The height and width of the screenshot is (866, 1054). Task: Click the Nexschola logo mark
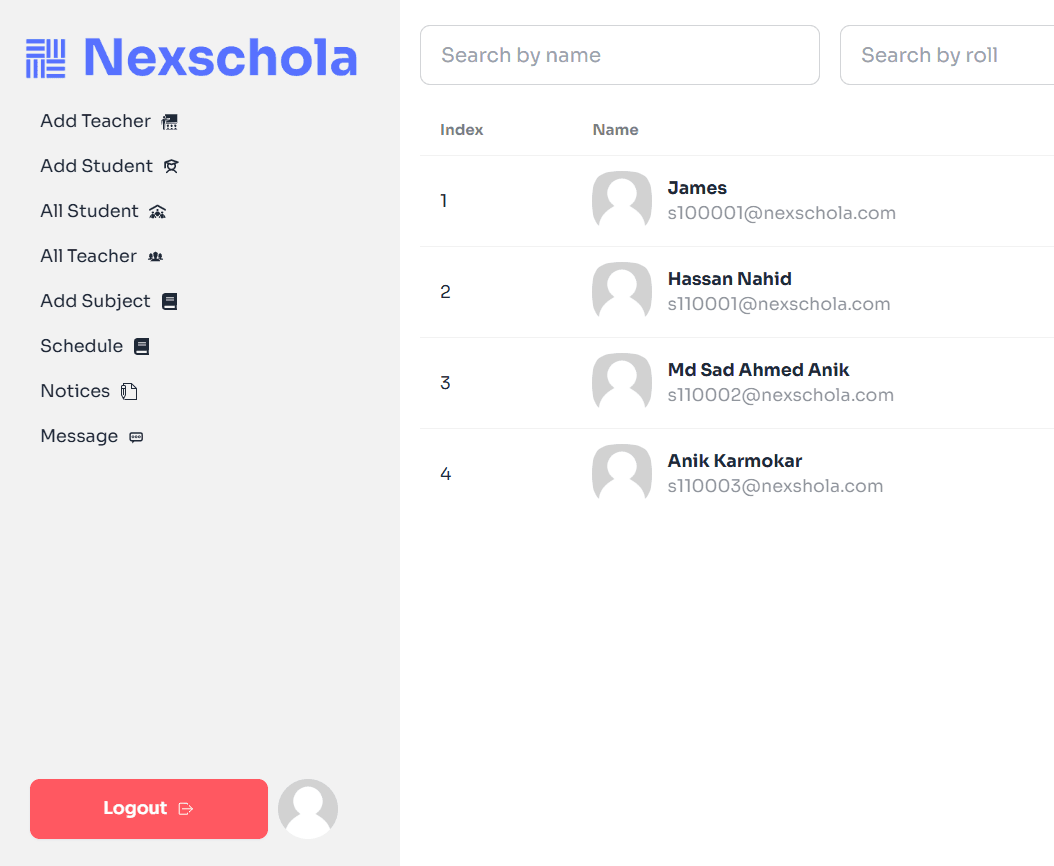(x=46, y=59)
